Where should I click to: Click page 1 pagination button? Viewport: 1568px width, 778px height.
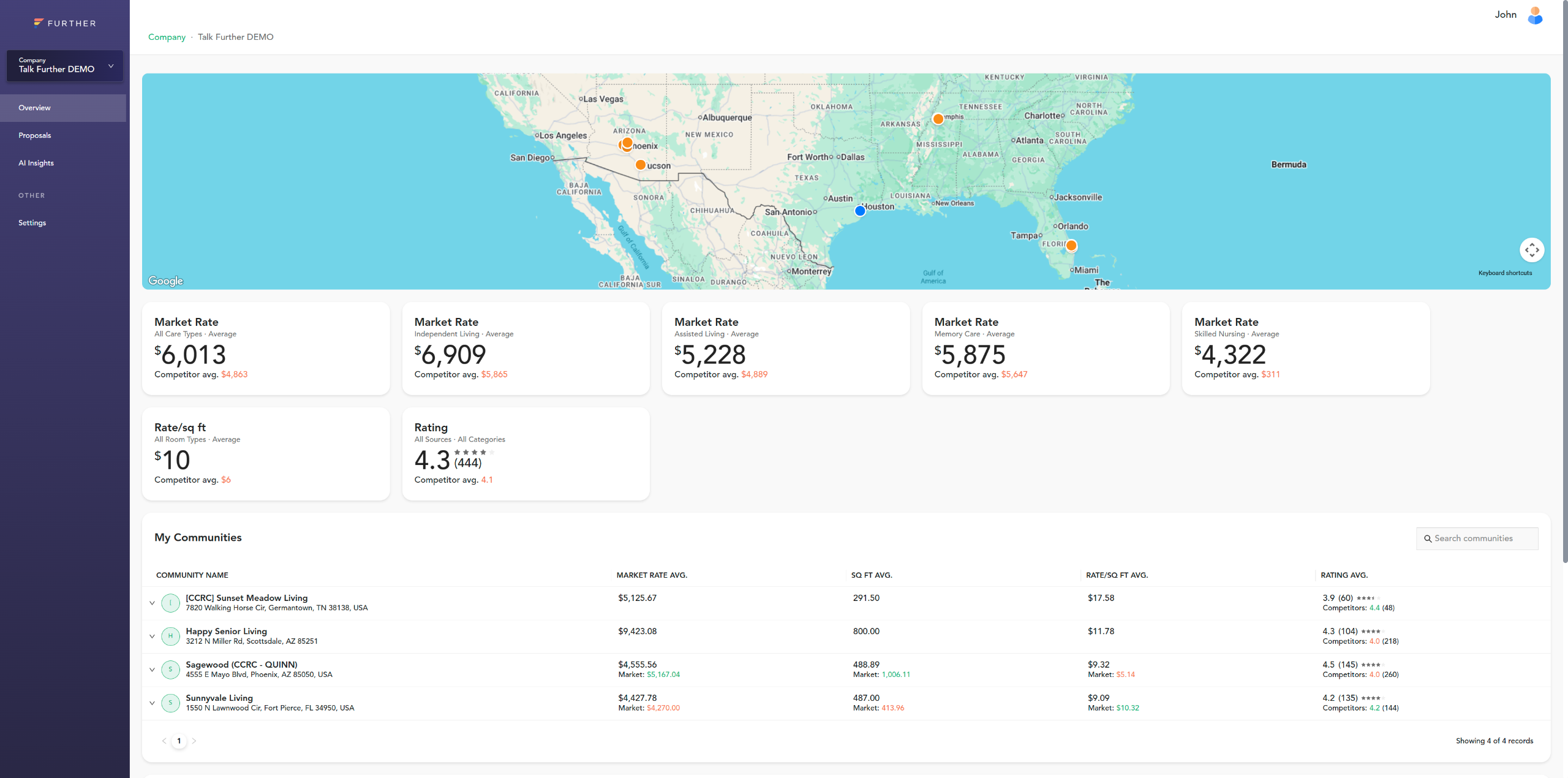179,741
